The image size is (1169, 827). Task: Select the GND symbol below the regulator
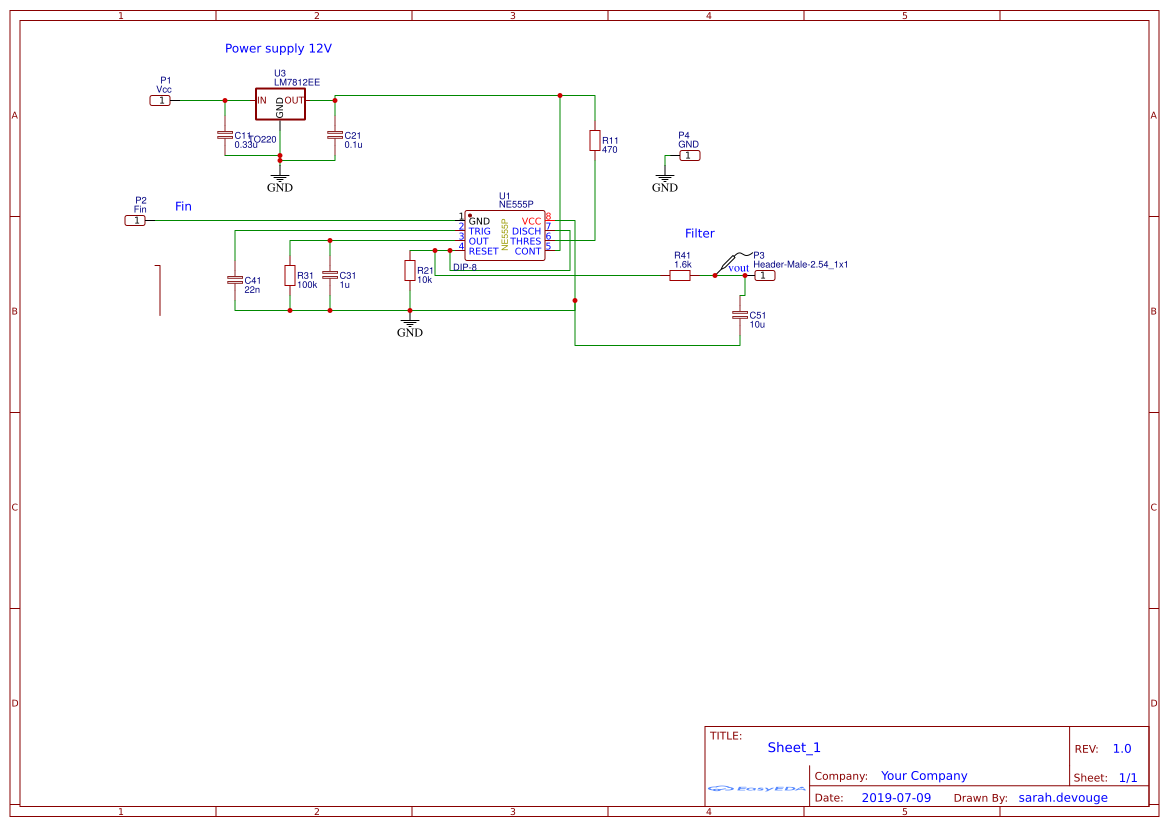point(280,176)
